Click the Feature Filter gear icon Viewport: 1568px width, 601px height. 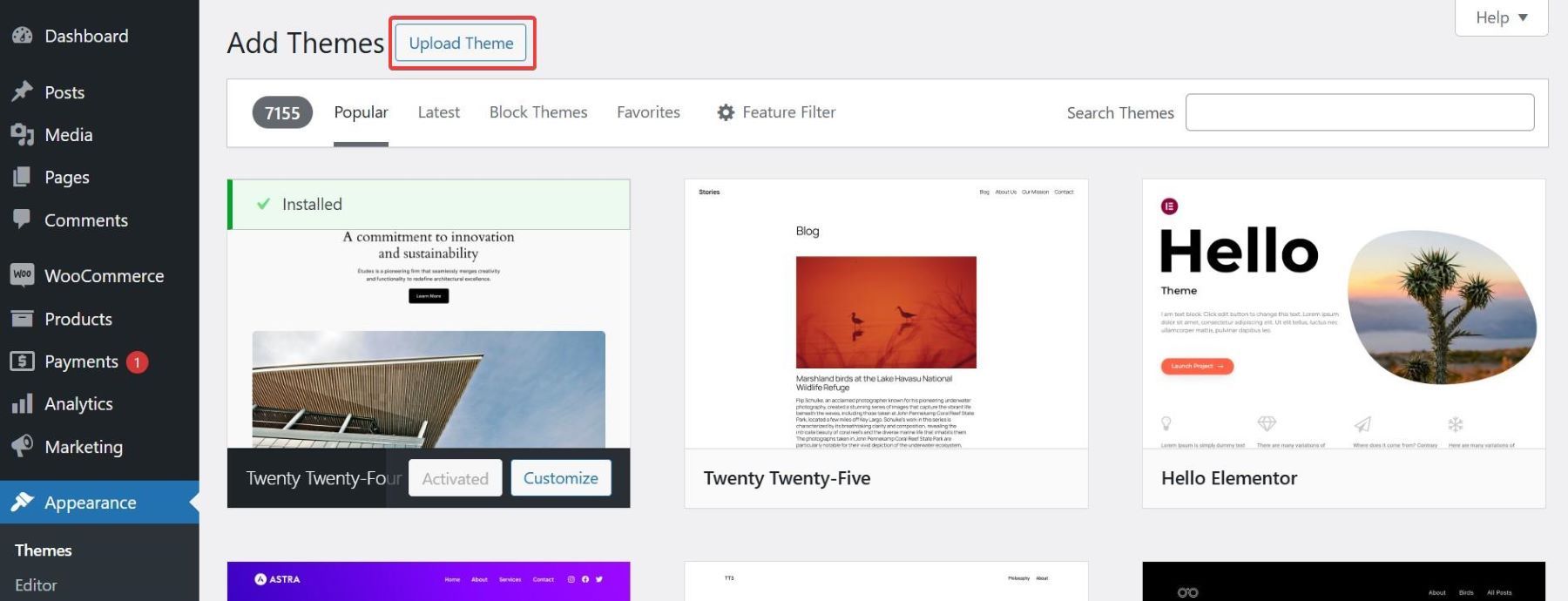pos(726,112)
